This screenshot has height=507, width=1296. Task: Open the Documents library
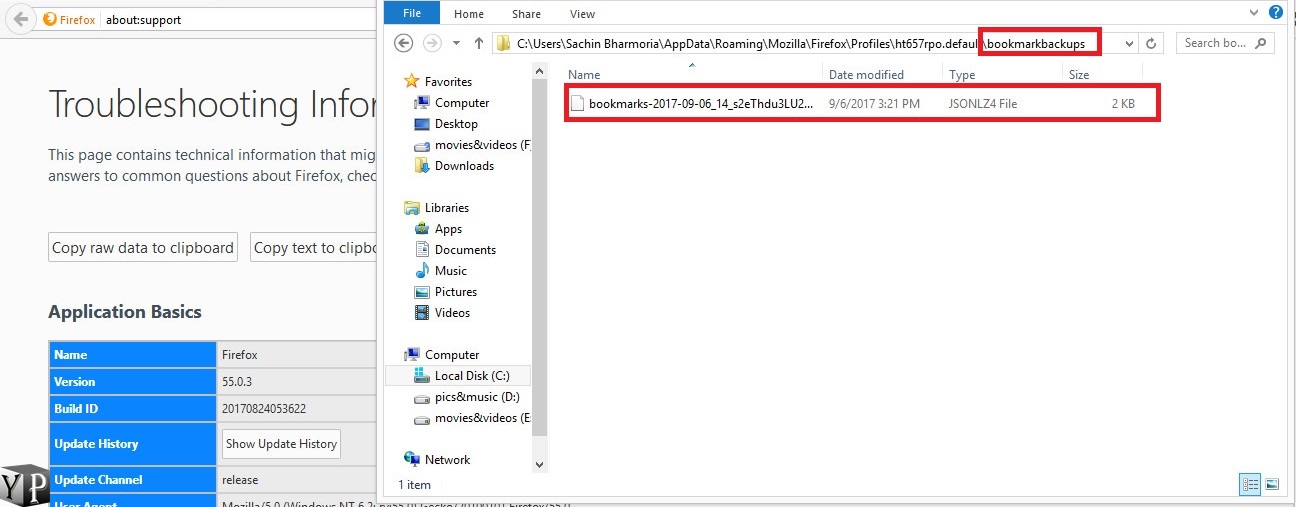[465, 250]
